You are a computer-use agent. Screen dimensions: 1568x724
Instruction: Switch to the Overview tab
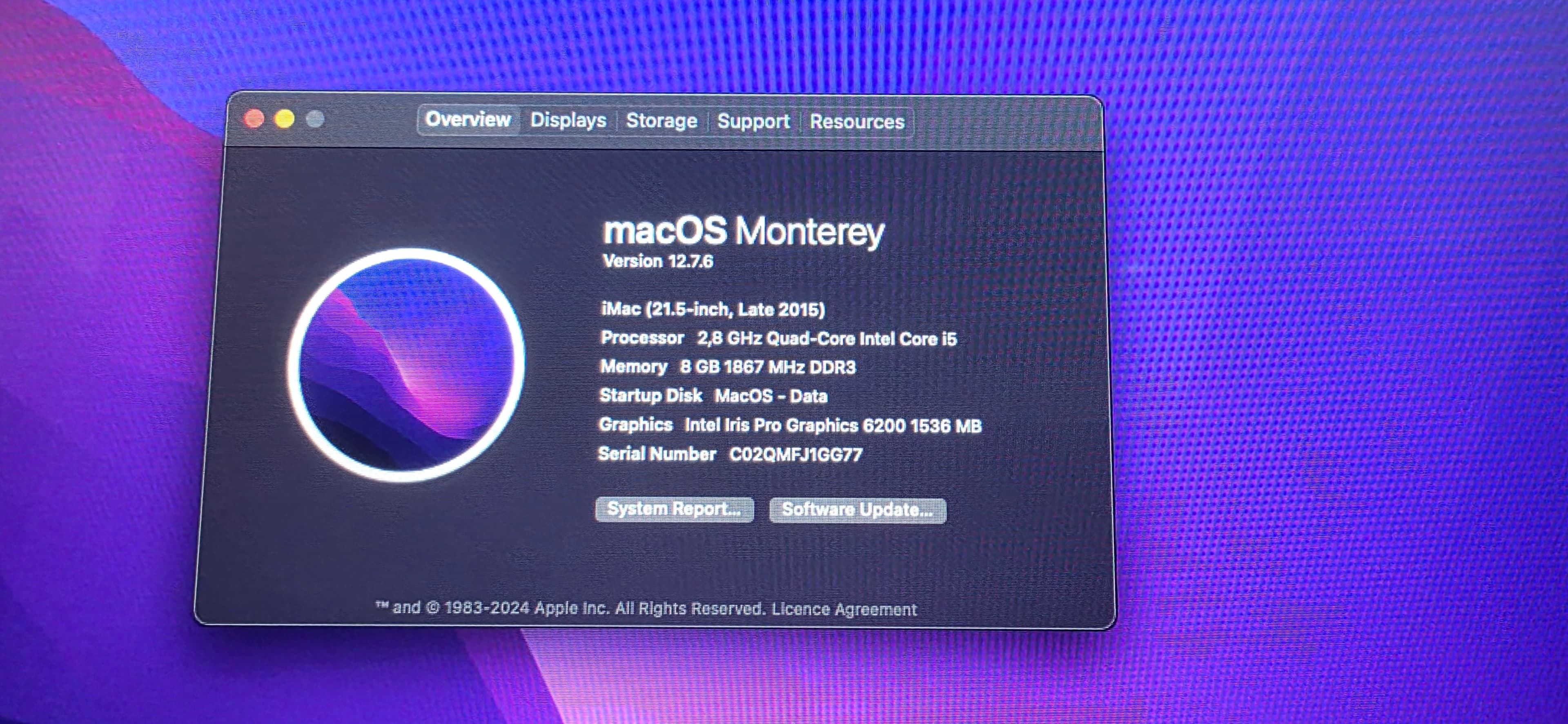tap(468, 119)
